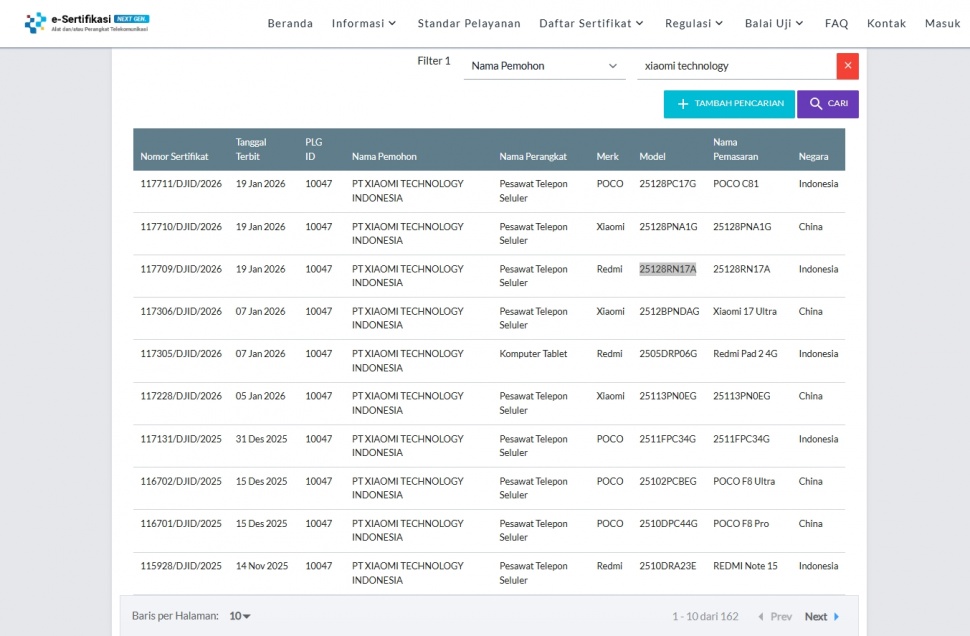Expand the Daftar Sertifikat menu
This screenshot has width=970, height=636.
(x=591, y=23)
